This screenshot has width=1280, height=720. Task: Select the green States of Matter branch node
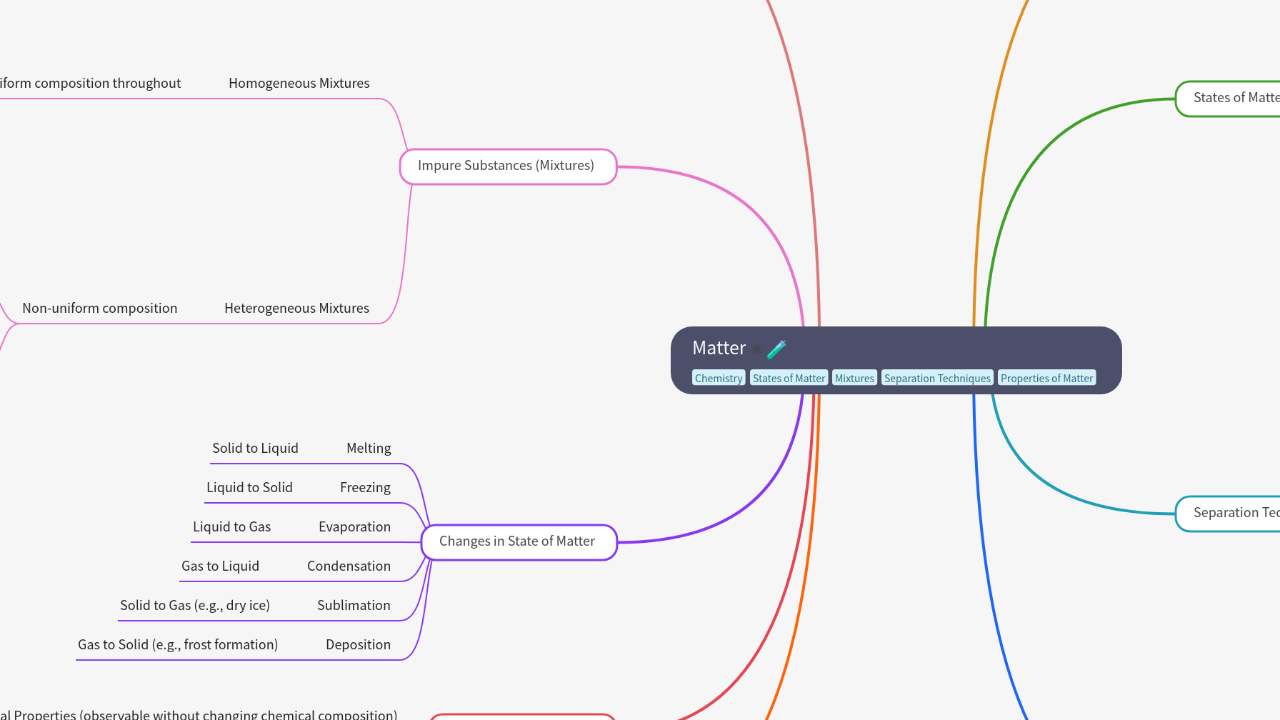(1228, 98)
